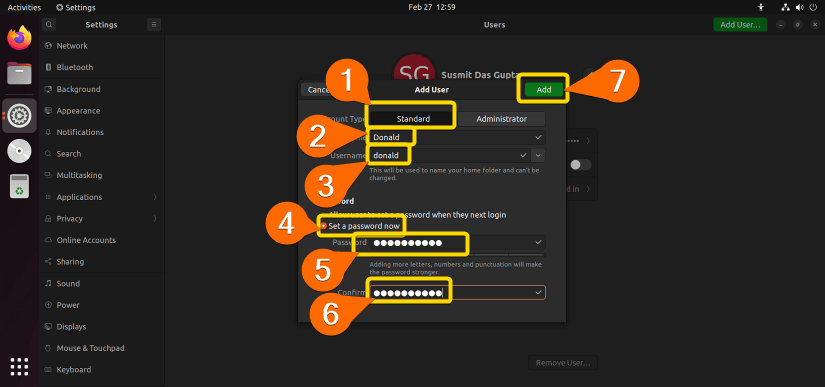This screenshot has width=825, height=387.
Task: Open Activities overview
Action: click(x=24, y=7)
